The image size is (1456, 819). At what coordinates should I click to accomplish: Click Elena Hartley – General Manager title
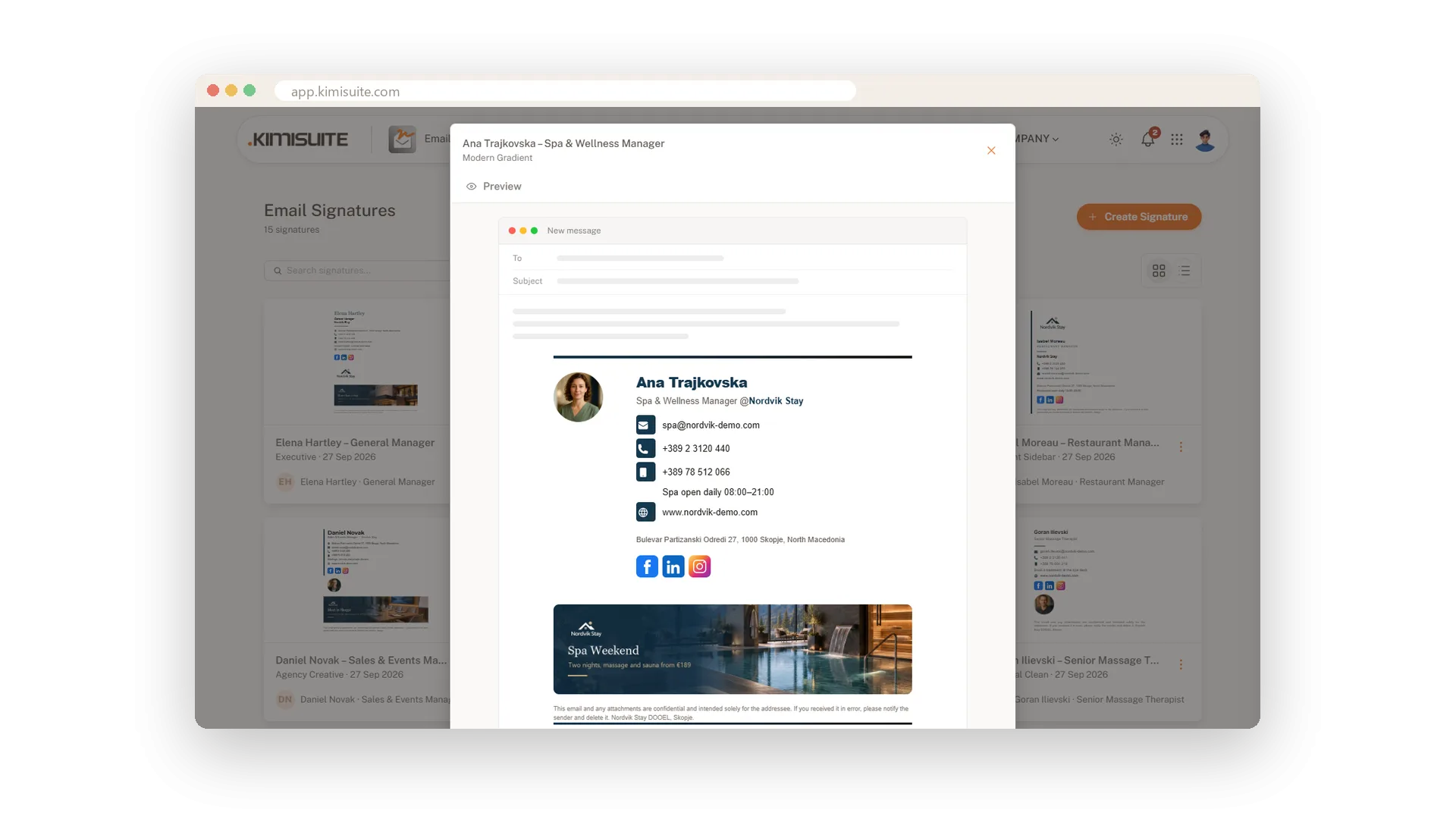click(x=355, y=443)
